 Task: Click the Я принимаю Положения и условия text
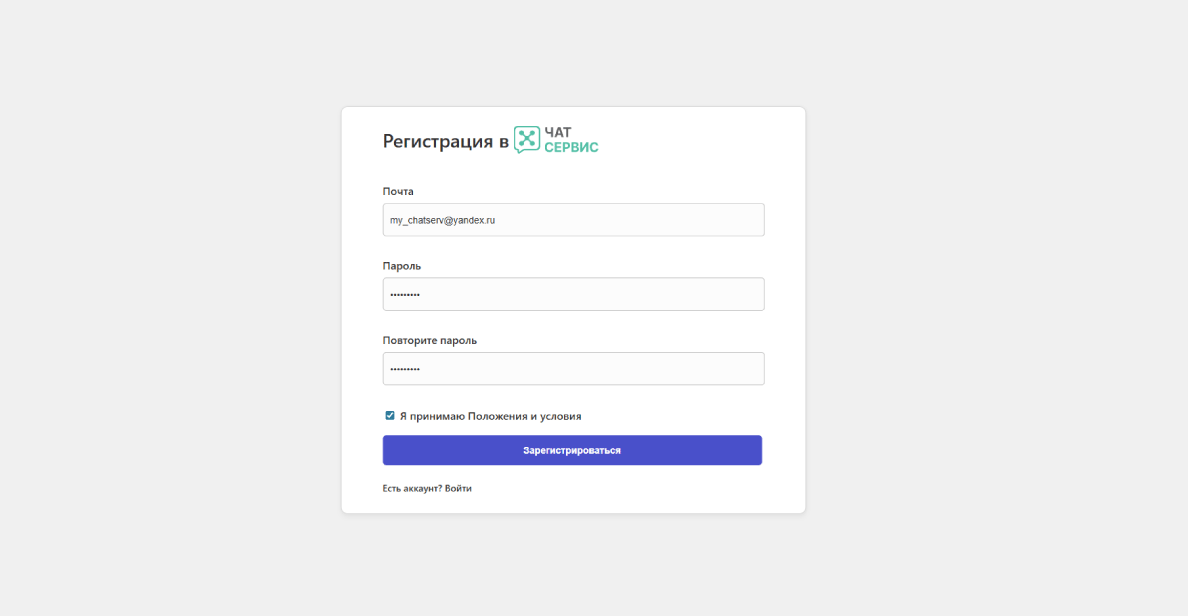(x=490, y=416)
